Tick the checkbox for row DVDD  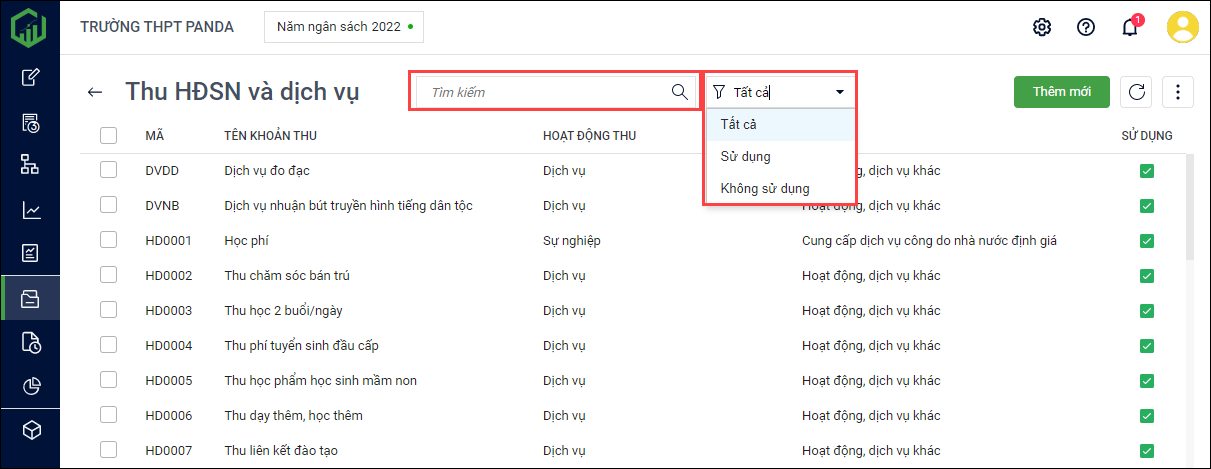[109, 171]
